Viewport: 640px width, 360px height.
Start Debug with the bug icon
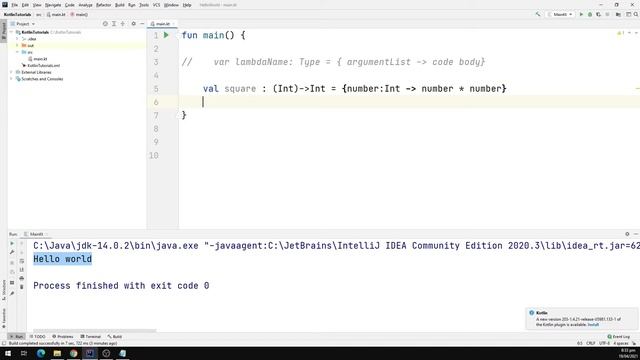click(x=590, y=14)
